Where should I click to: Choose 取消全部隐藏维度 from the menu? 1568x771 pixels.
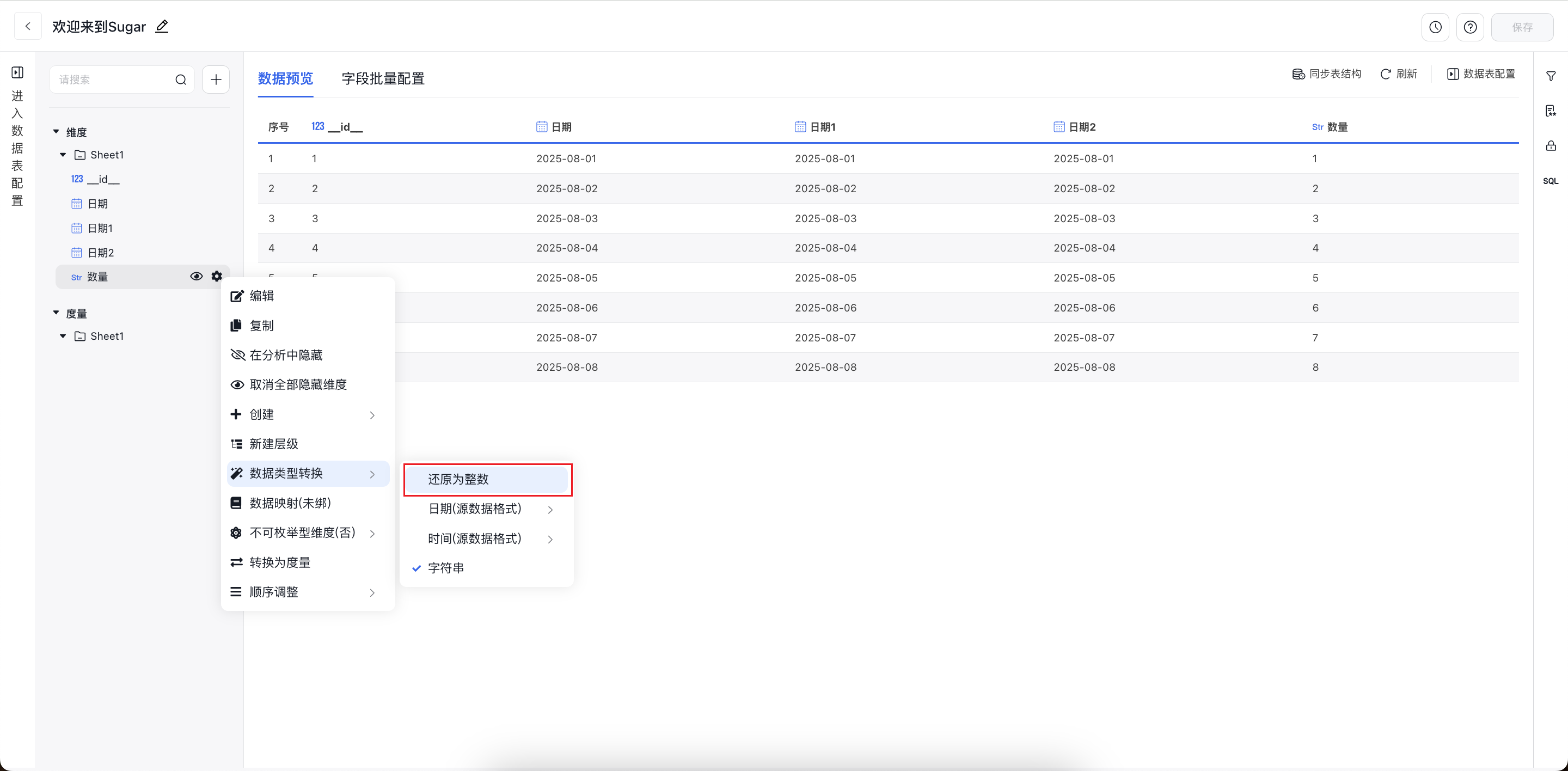click(308, 384)
